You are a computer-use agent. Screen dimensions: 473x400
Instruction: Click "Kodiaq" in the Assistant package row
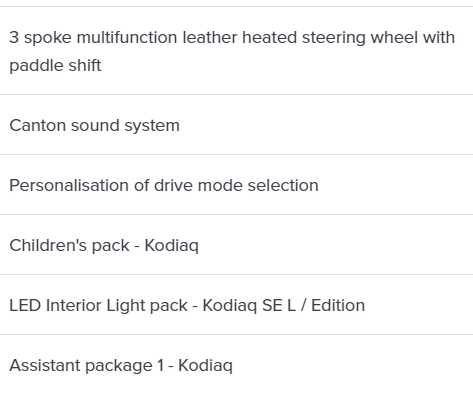(205, 366)
